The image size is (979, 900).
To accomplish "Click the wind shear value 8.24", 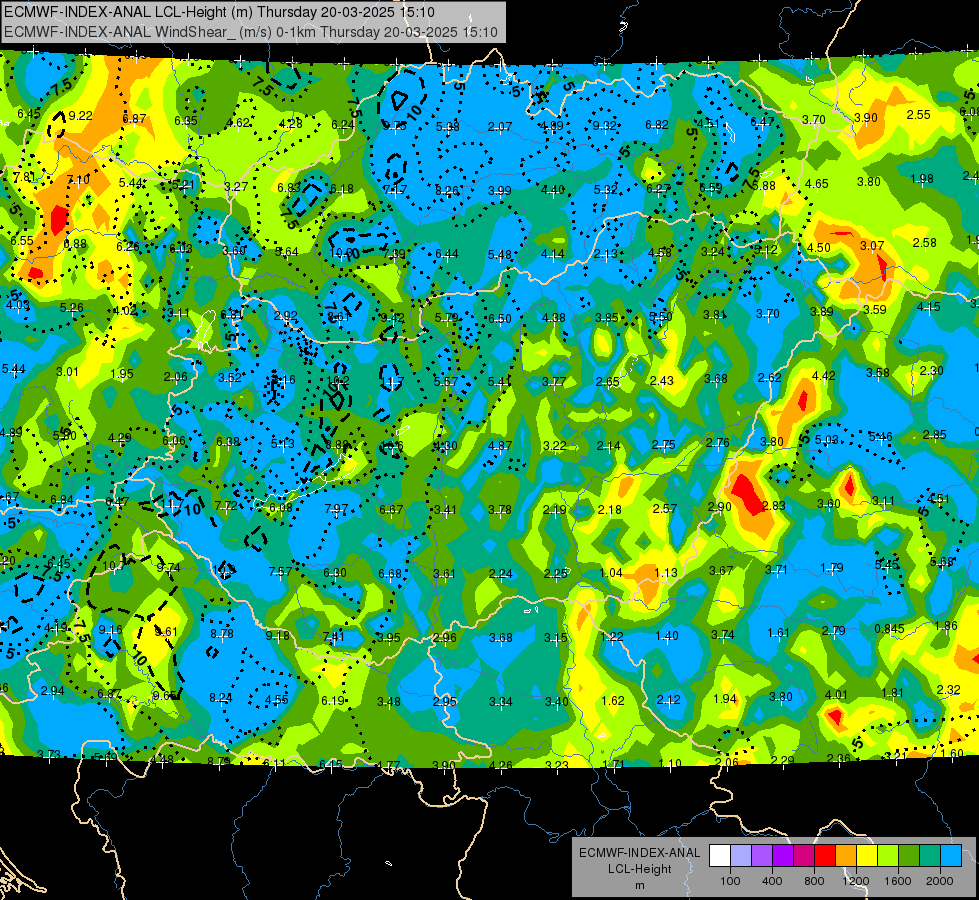I will tap(220, 698).
